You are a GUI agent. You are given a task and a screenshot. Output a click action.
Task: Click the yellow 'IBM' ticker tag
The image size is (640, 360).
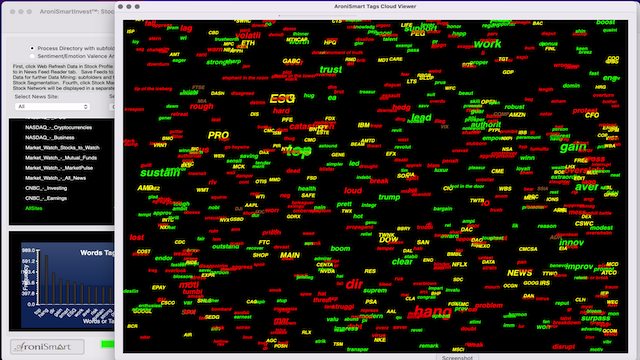pos(363,125)
